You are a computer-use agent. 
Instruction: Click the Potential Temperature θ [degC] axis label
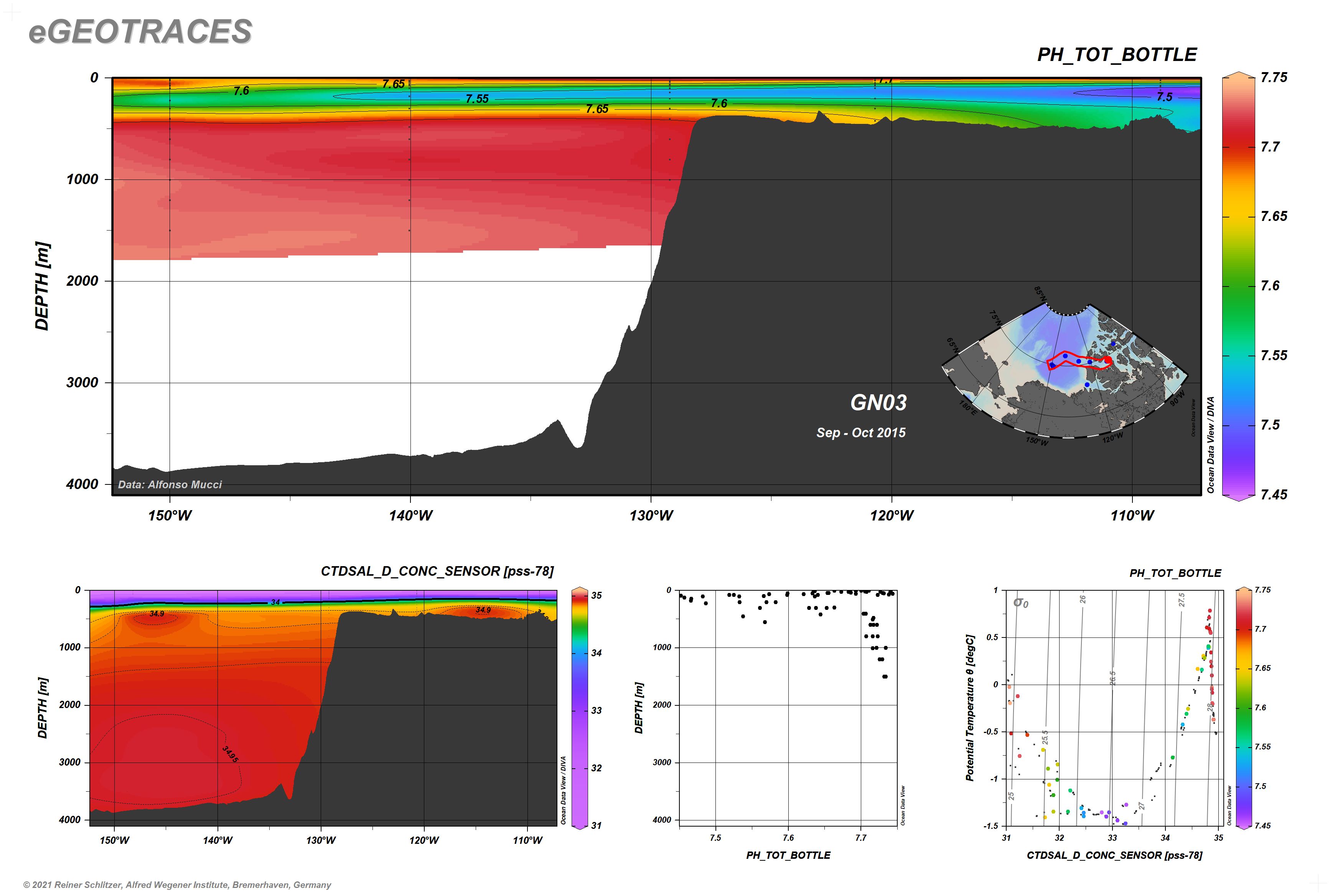(x=969, y=708)
